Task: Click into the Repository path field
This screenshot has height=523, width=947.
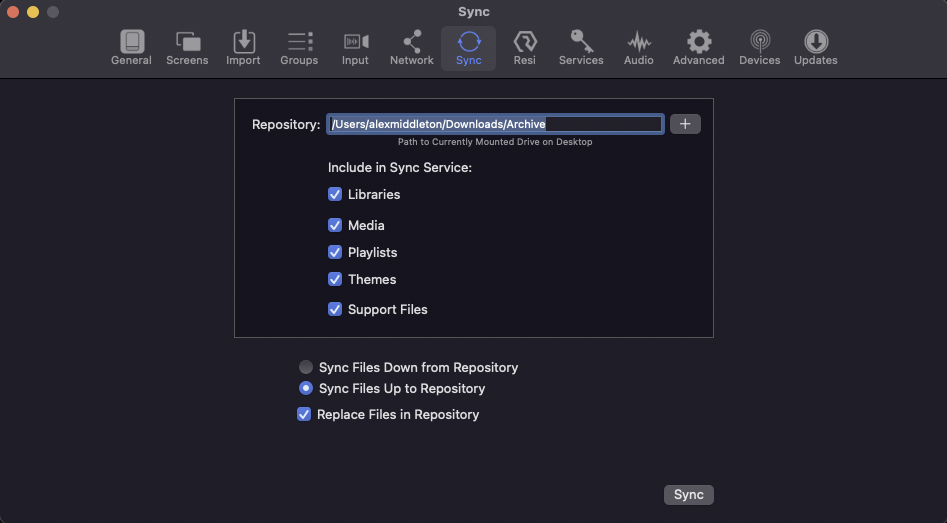Action: (x=495, y=124)
